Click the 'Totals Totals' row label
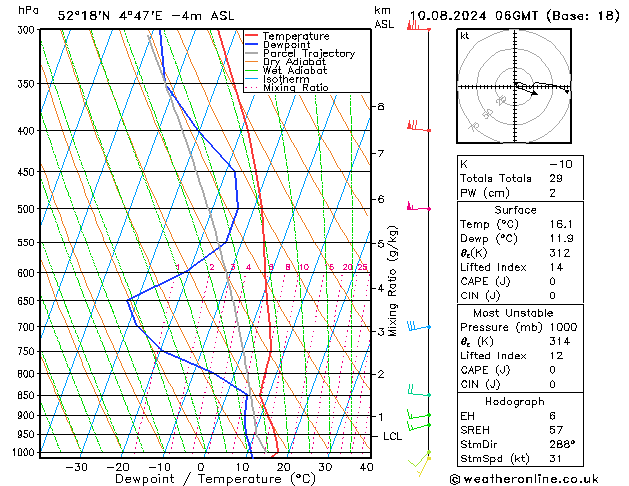 (x=496, y=178)
